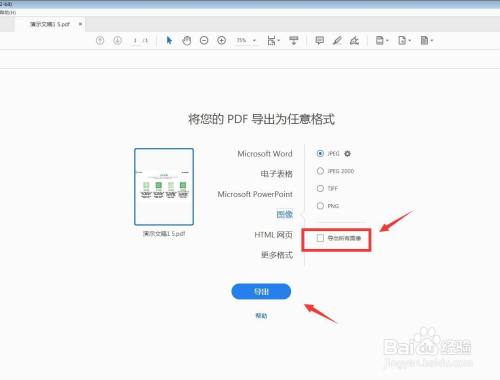500x380 pixels.
Task: Select 图像 export format
Action: point(285,214)
